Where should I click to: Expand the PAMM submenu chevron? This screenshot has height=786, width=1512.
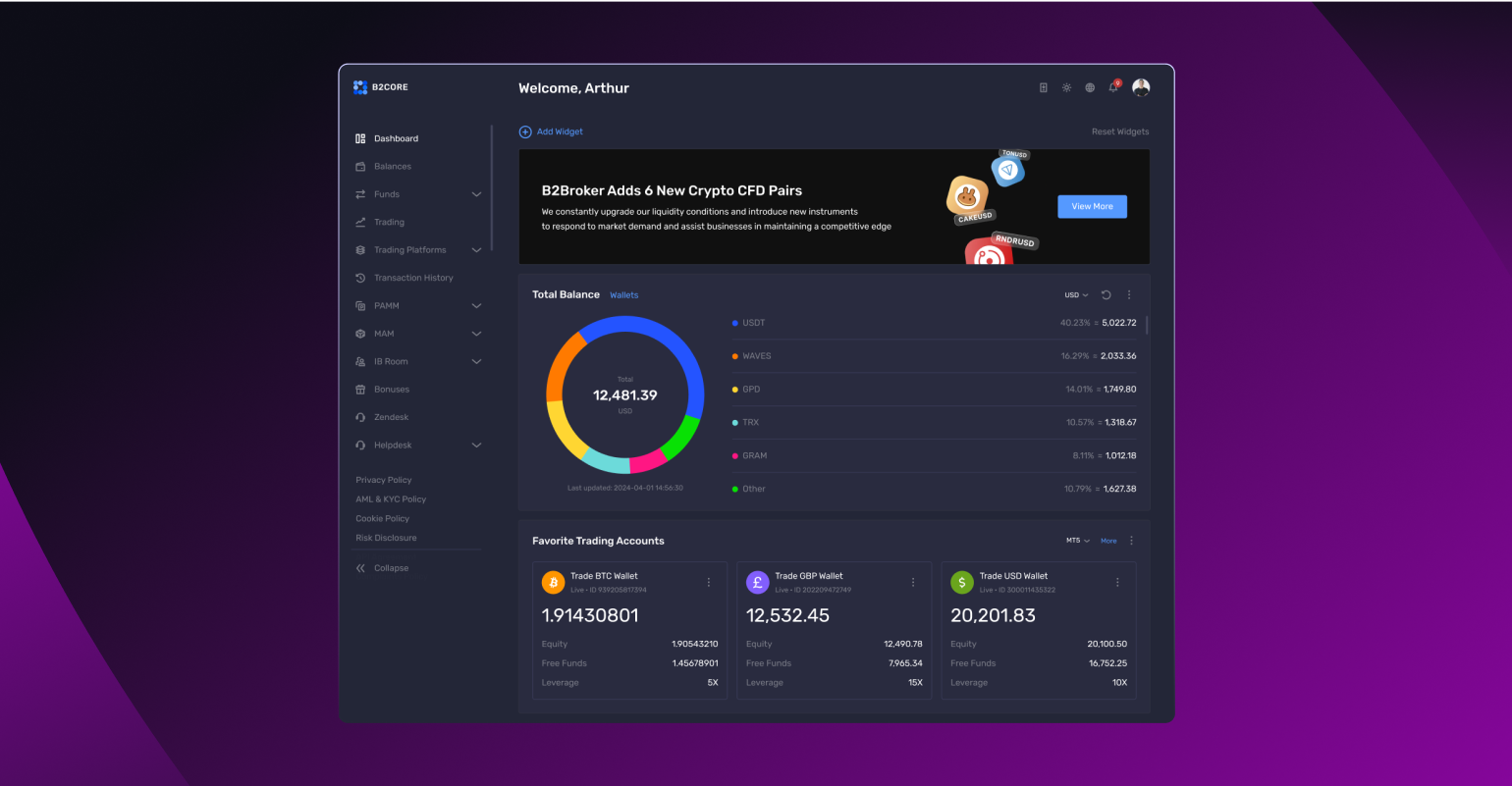(476, 306)
